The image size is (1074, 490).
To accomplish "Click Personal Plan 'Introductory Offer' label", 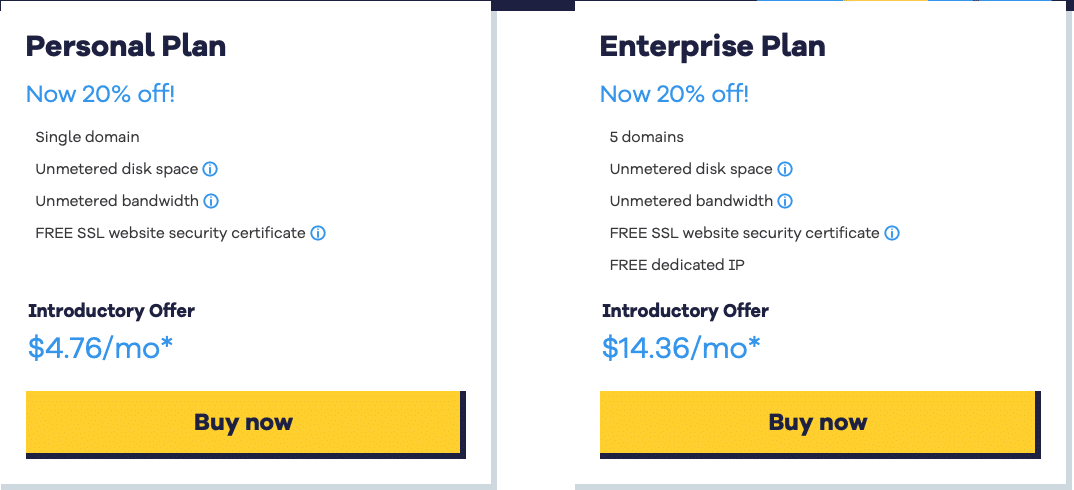I will (112, 310).
